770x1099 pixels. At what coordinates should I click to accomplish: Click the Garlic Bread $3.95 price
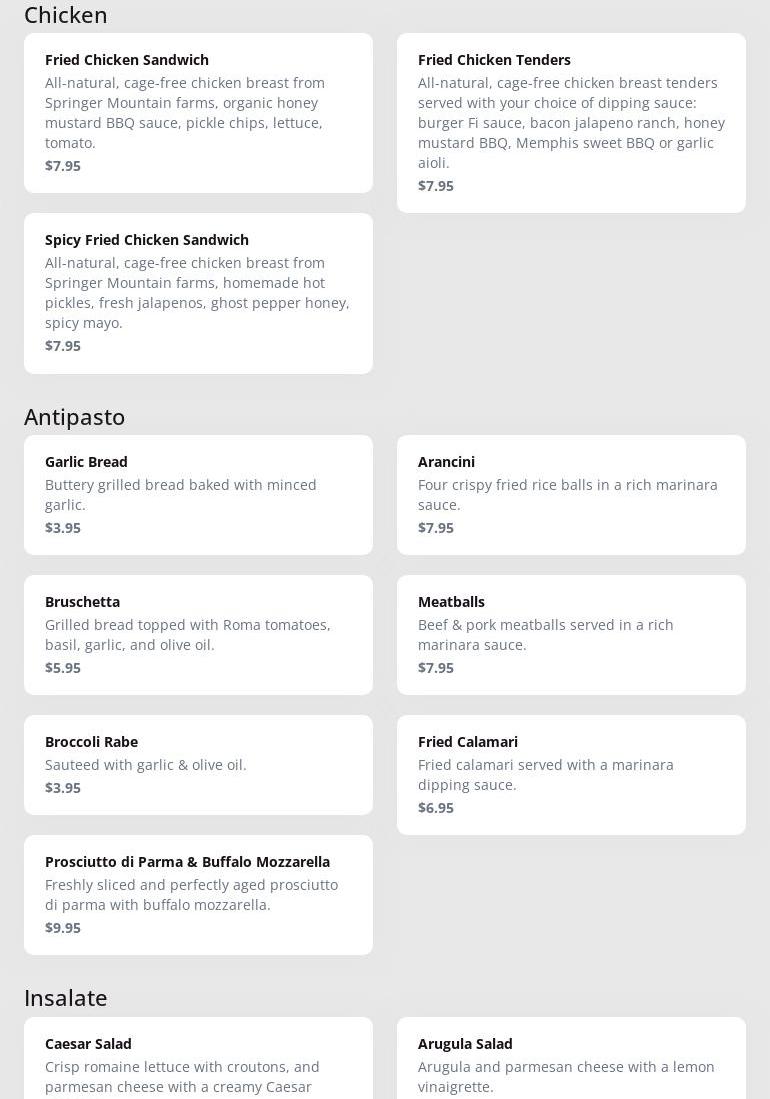(x=63, y=527)
